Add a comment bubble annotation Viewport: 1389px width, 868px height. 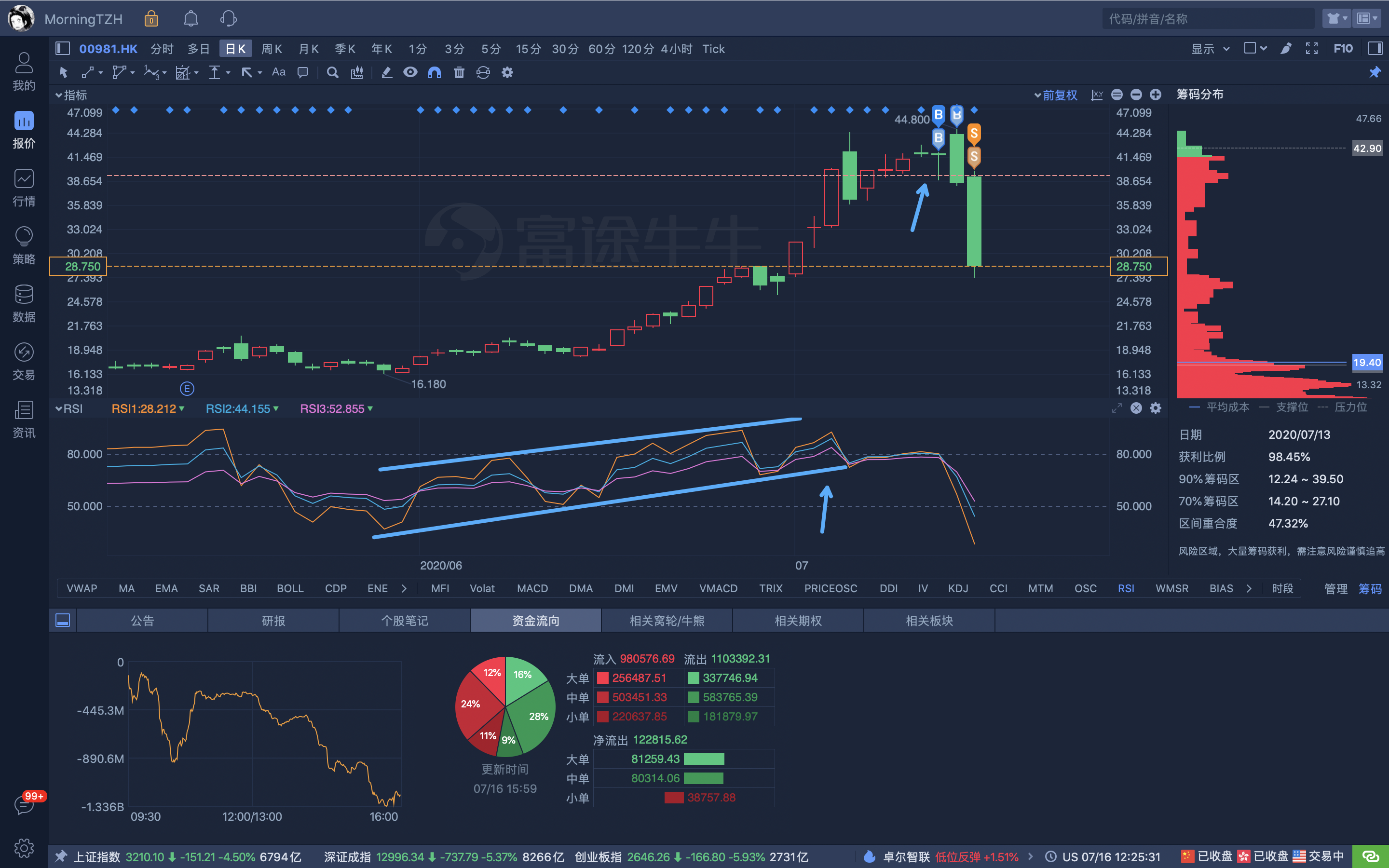click(x=302, y=72)
